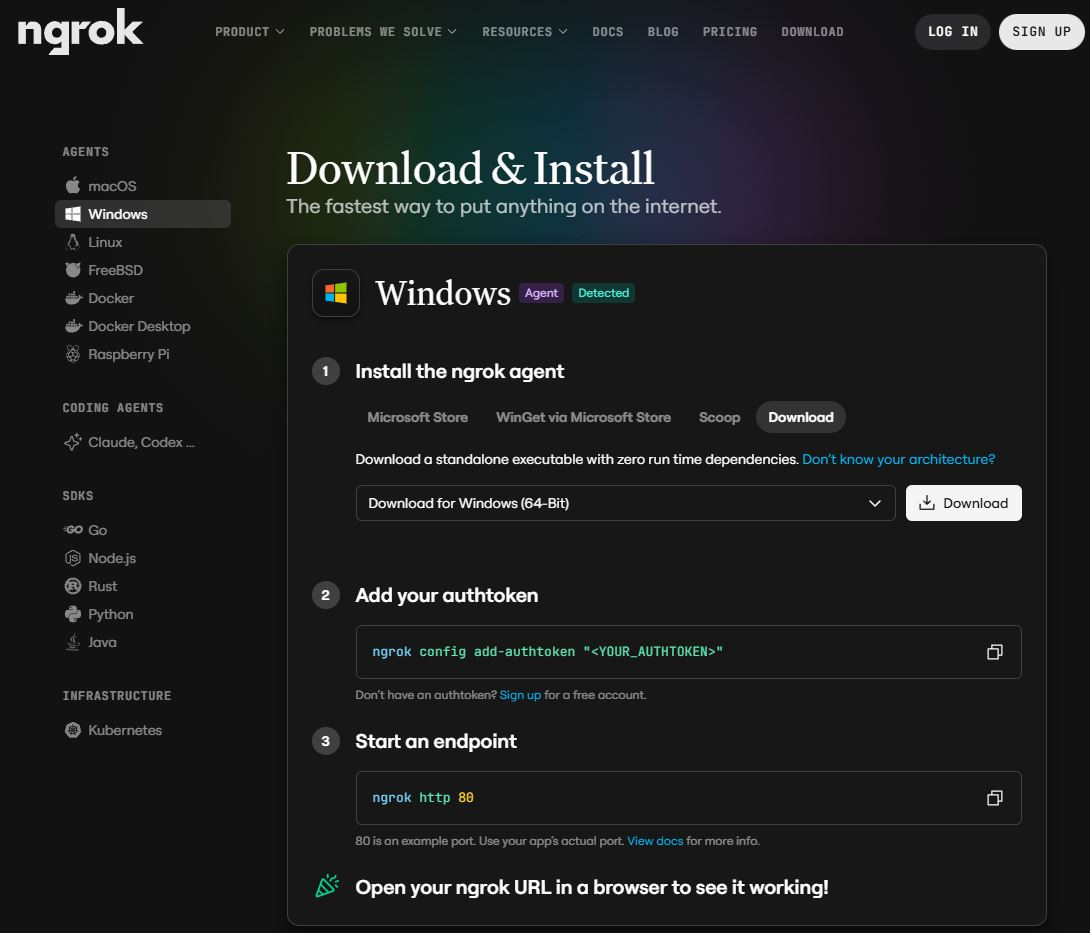Click the Raspberry Pi icon
This screenshot has height=933, width=1090.
pos(72,354)
